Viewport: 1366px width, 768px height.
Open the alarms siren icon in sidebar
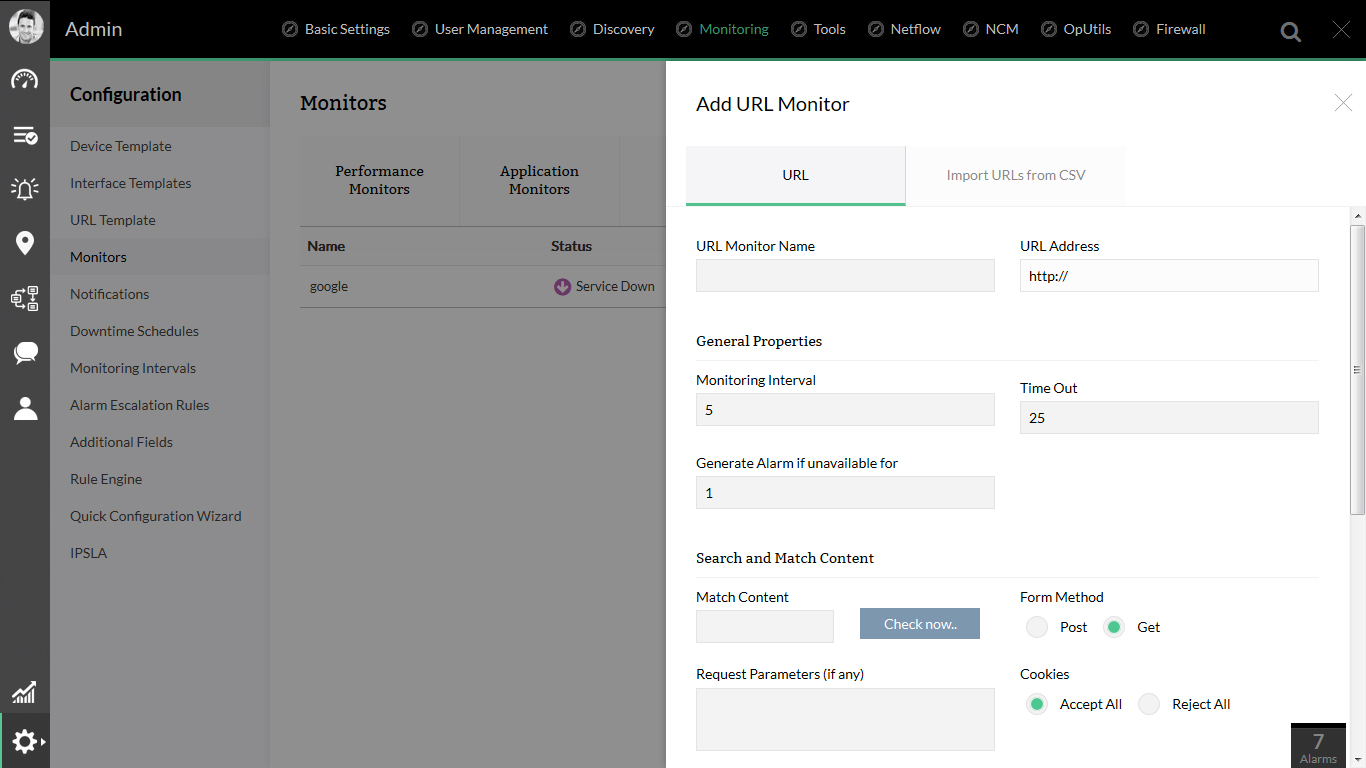click(x=25, y=189)
